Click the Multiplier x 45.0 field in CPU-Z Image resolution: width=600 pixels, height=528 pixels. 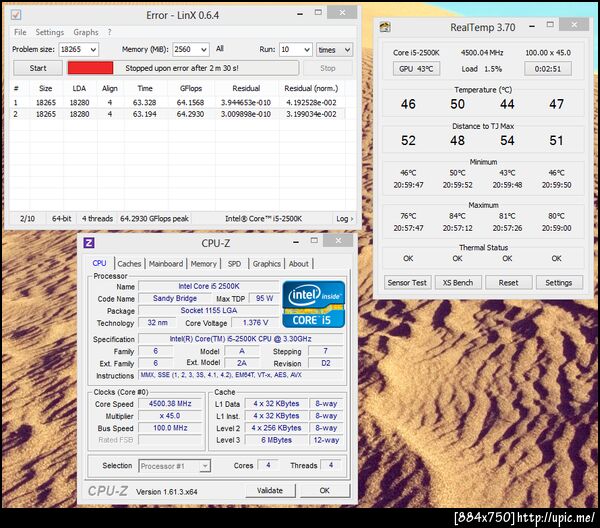(170, 416)
